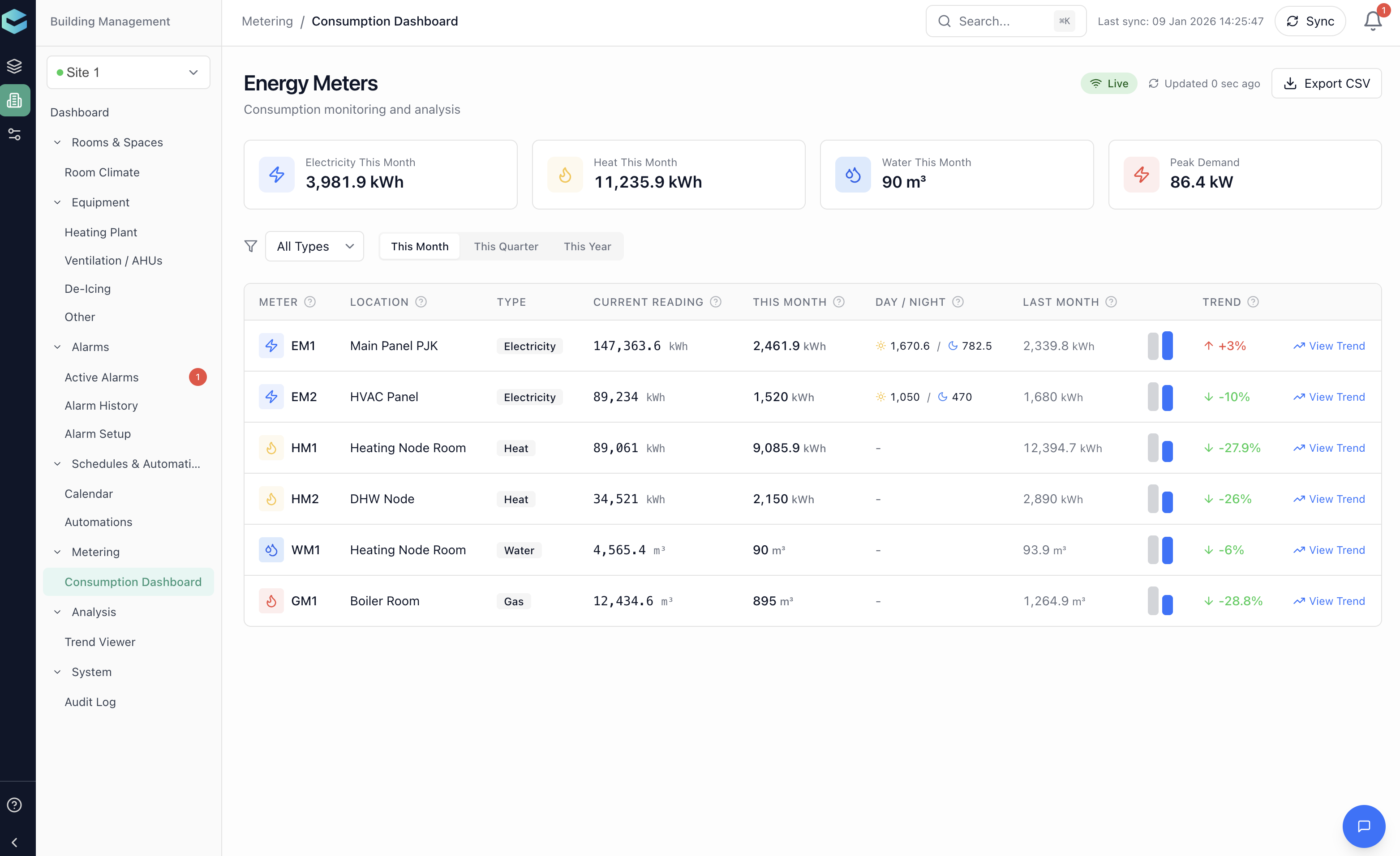Image resolution: width=1400 pixels, height=856 pixels.
Task: Click the filter funnel icon
Action: click(x=250, y=246)
